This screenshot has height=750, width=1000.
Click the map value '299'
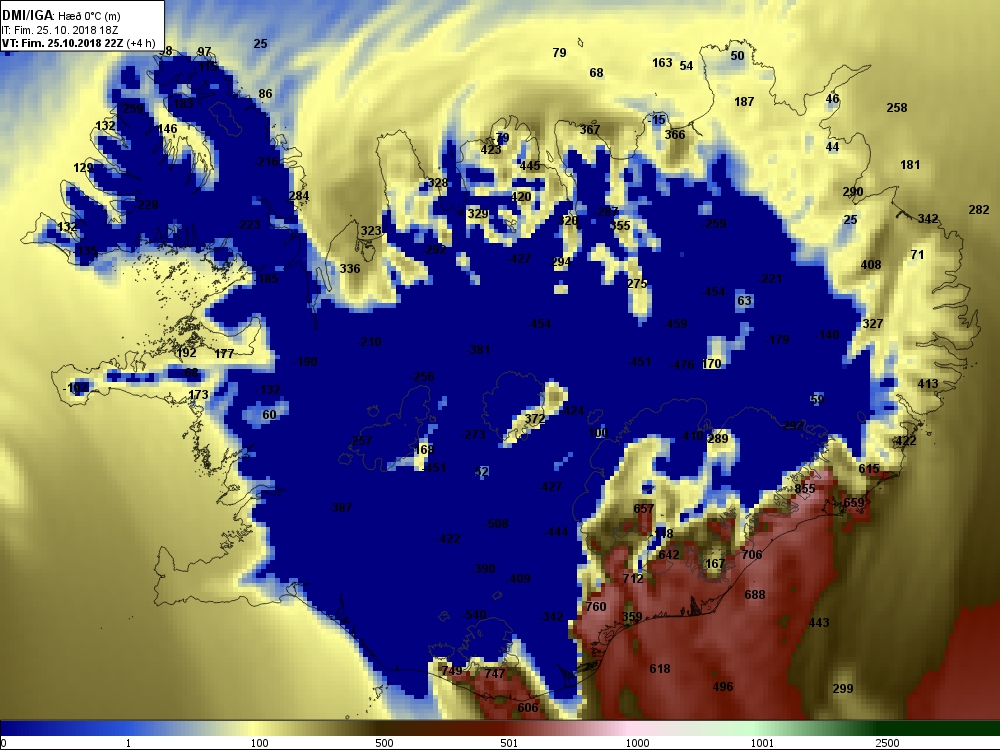pyautogui.click(x=842, y=688)
